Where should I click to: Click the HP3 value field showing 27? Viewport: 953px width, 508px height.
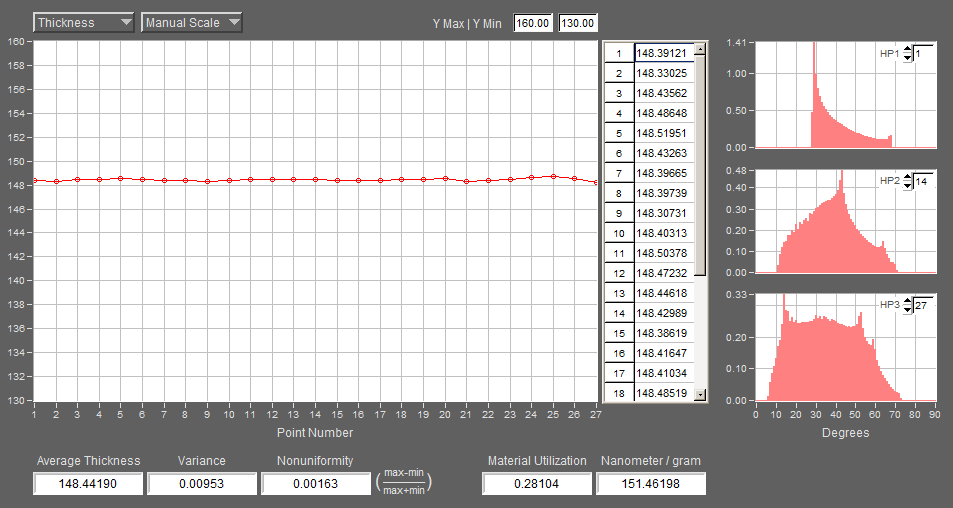[x=923, y=305]
